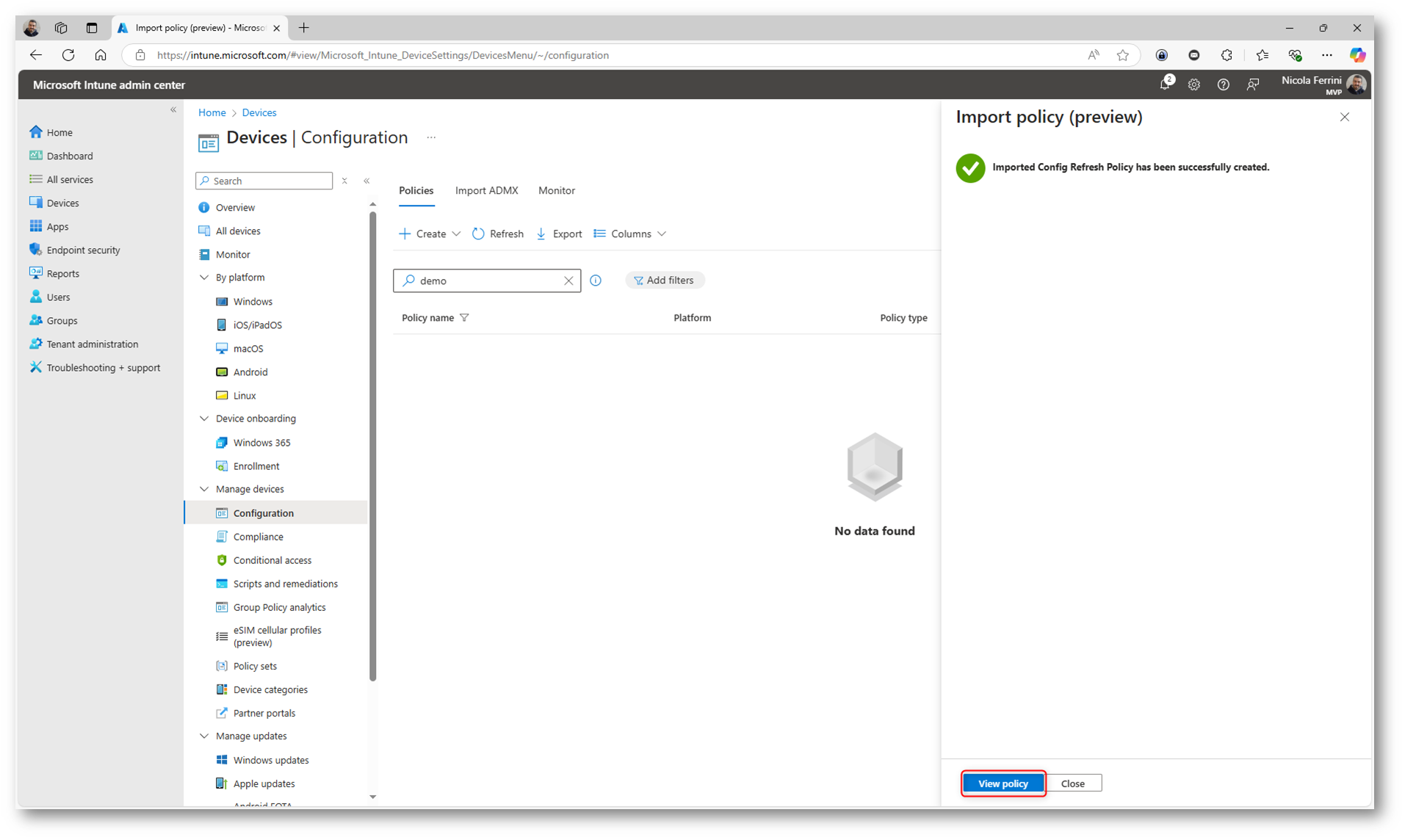Open Endpoint security in left navigation
1405x840 pixels.
(83, 250)
